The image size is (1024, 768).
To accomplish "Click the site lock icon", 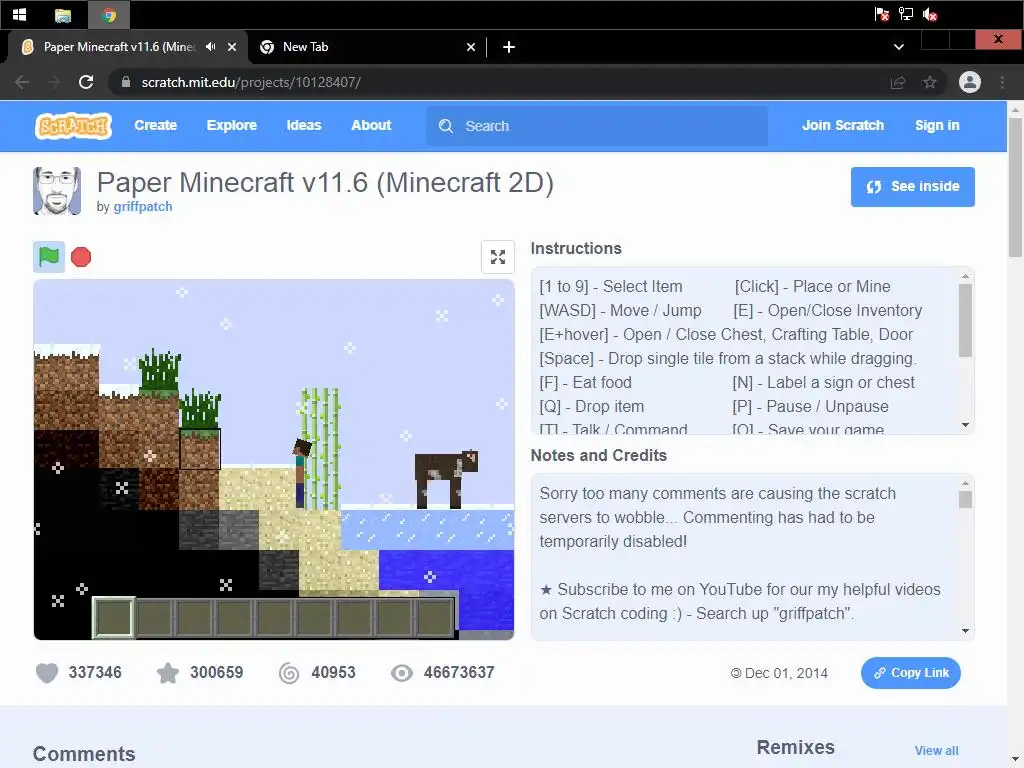I will (126, 82).
